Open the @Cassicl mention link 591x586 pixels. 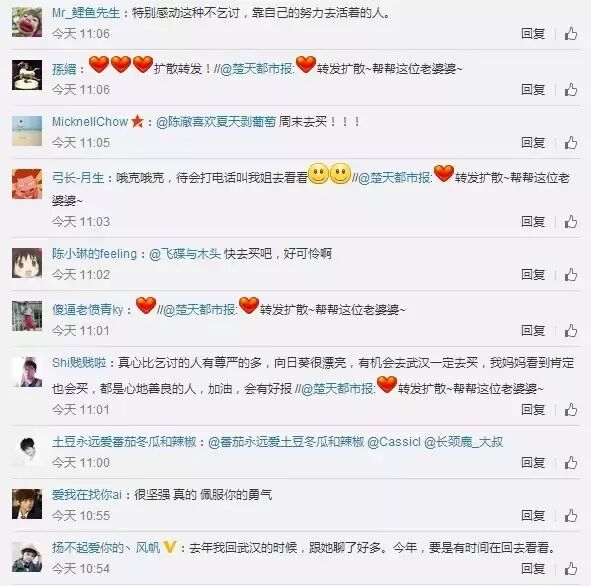tap(393, 442)
